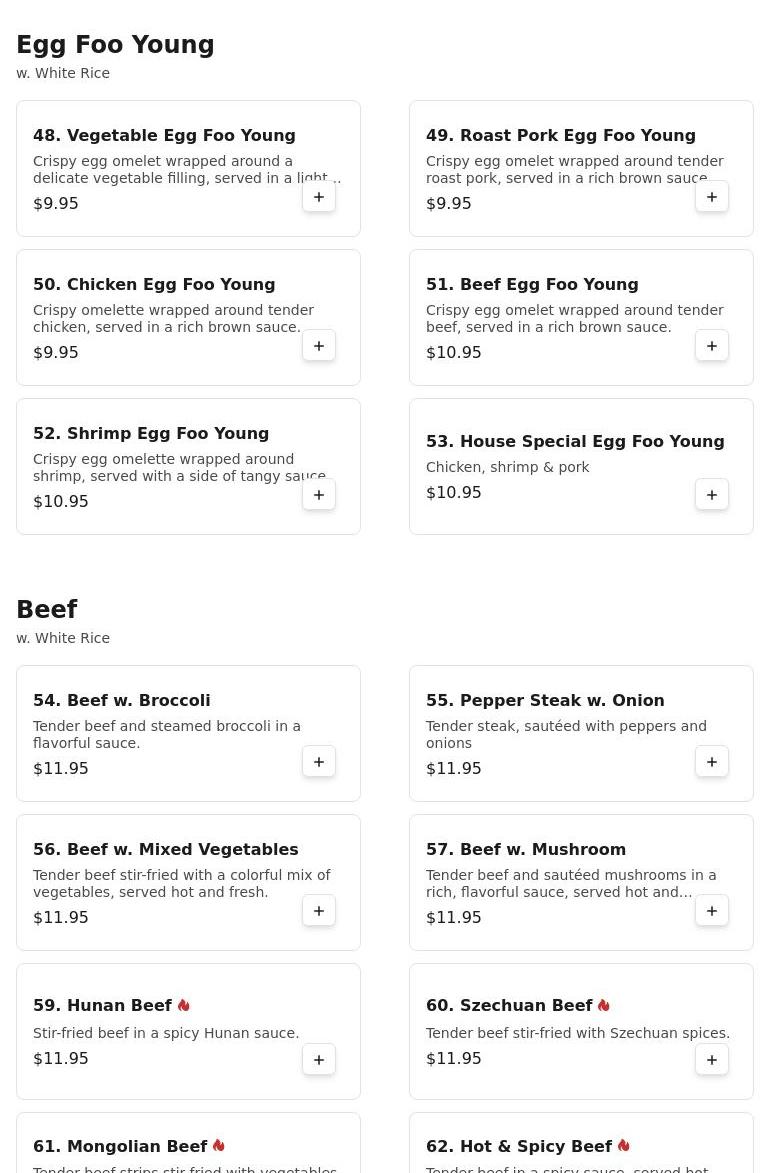Add Shrimp Egg Foo Young plus icon
770x1173 pixels.
(x=319, y=494)
